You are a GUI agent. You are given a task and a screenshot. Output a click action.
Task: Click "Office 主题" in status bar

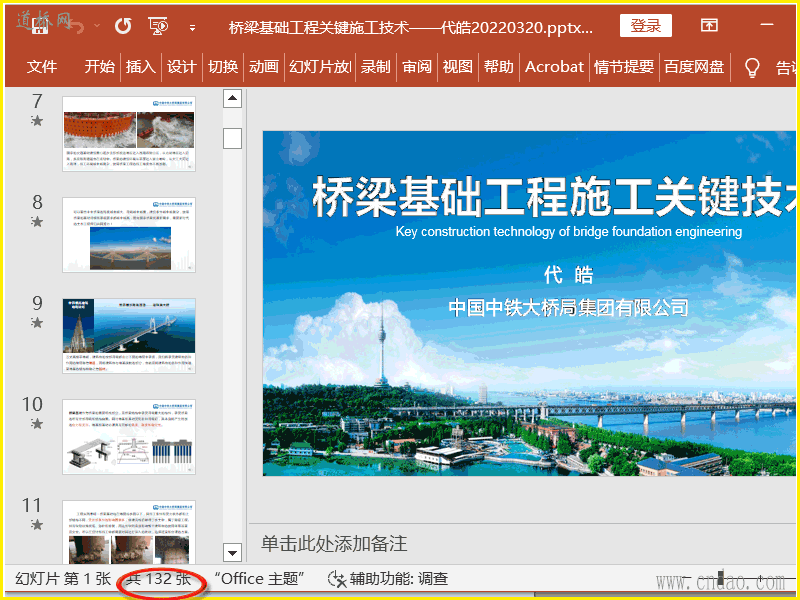coord(259,579)
